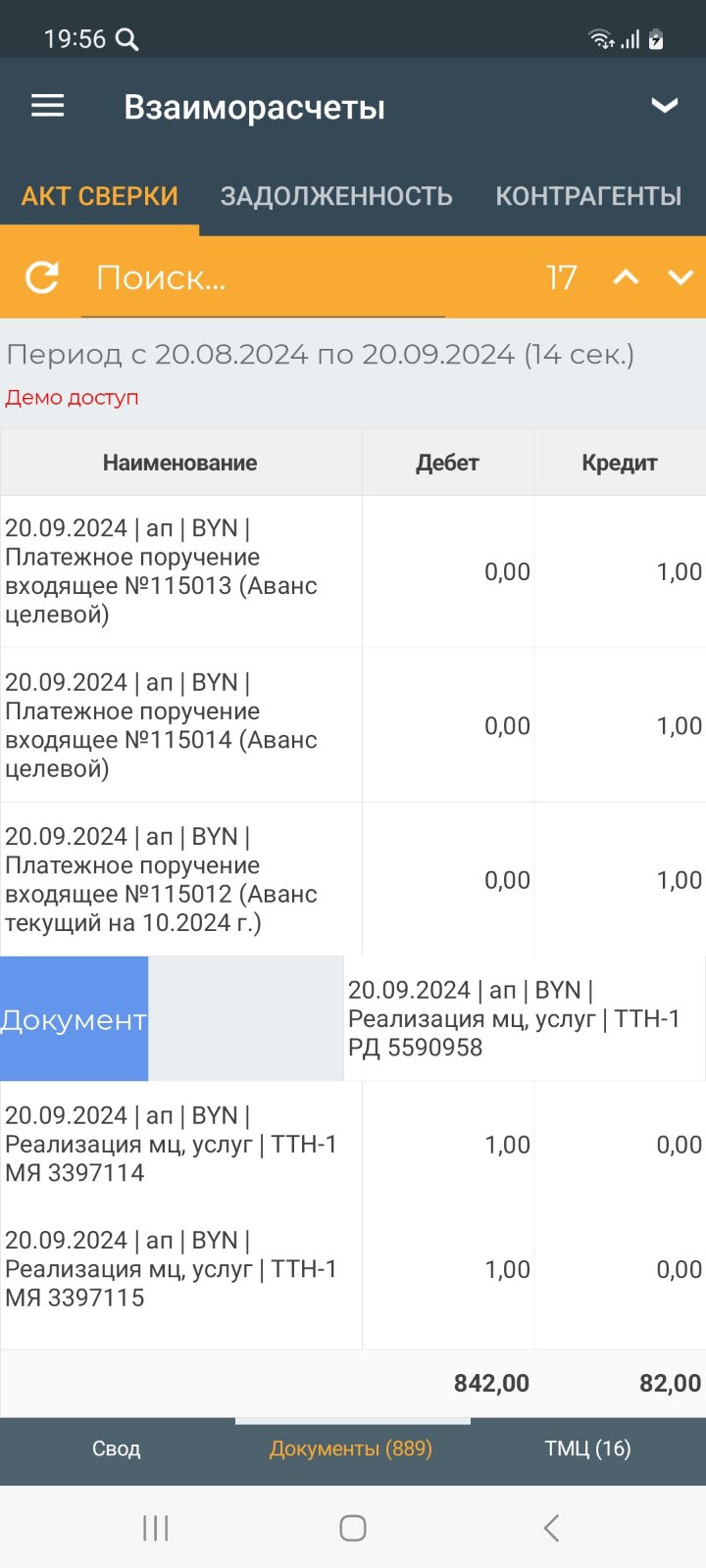Open the ТМЦ (16) bottom tab
The image size is (706, 1568).
[588, 1448]
